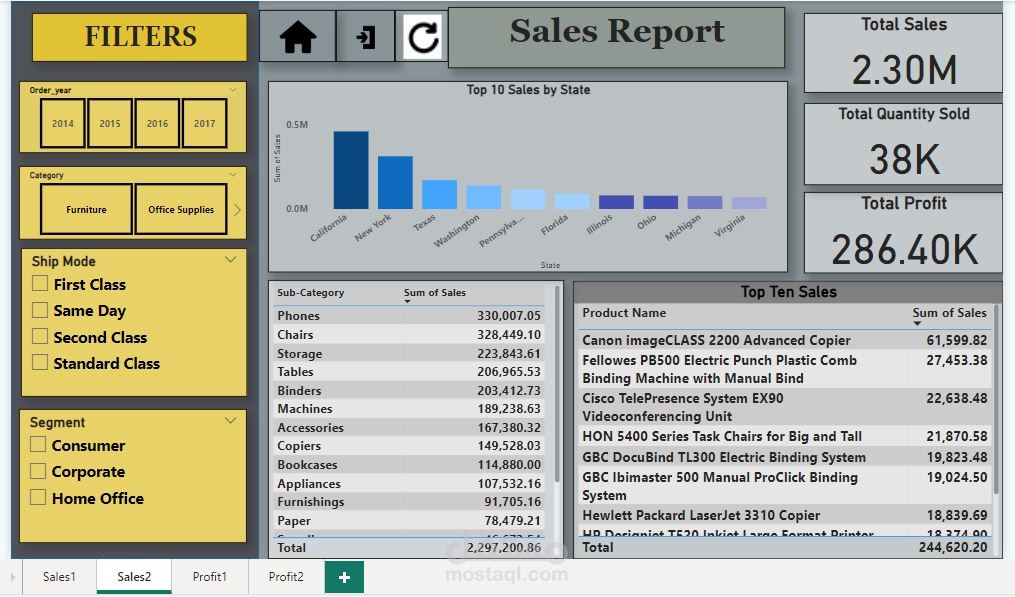Filter by year 2016

(157, 123)
